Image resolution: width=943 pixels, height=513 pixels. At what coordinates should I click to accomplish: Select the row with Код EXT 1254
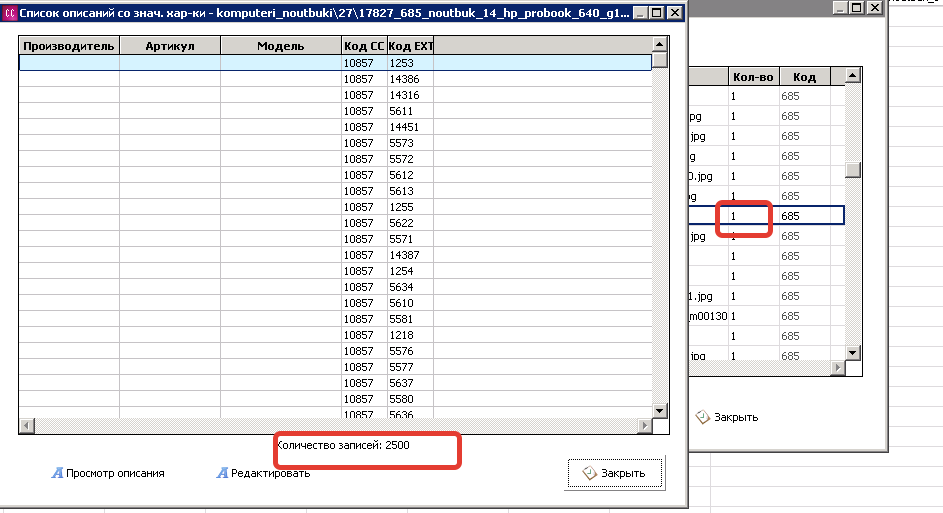click(x=336, y=271)
